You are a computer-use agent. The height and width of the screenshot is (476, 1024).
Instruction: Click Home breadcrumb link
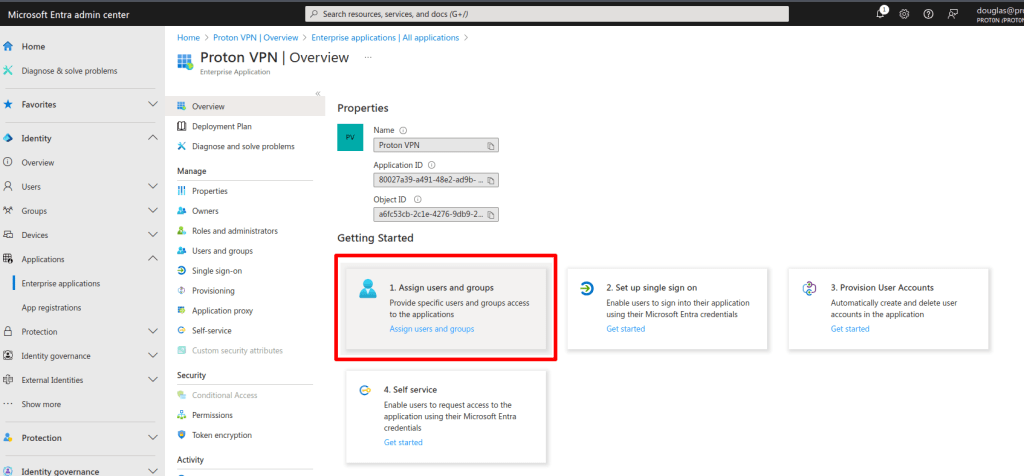[x=188, y=38]
